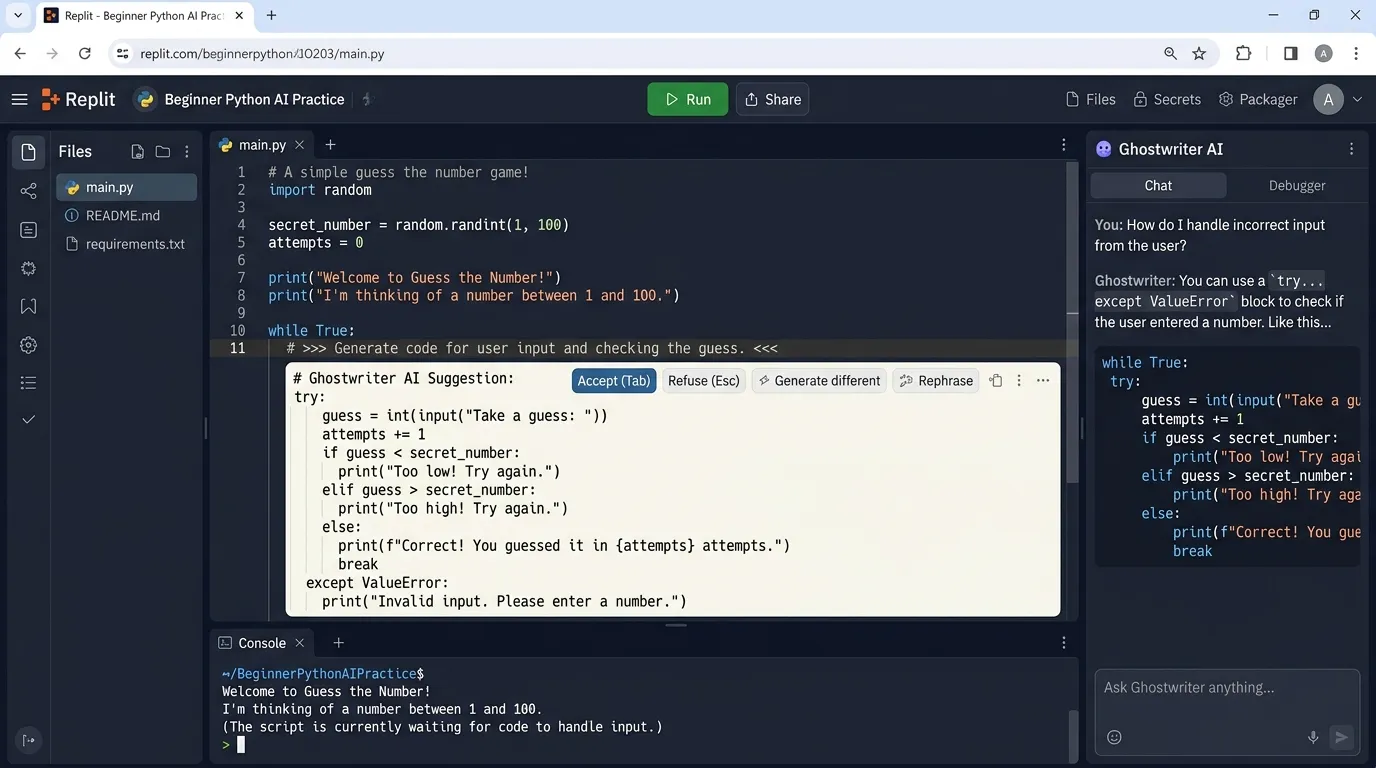Toggle browser side panel icon
1376x768 pixels.
click(x=1290, y=54)
